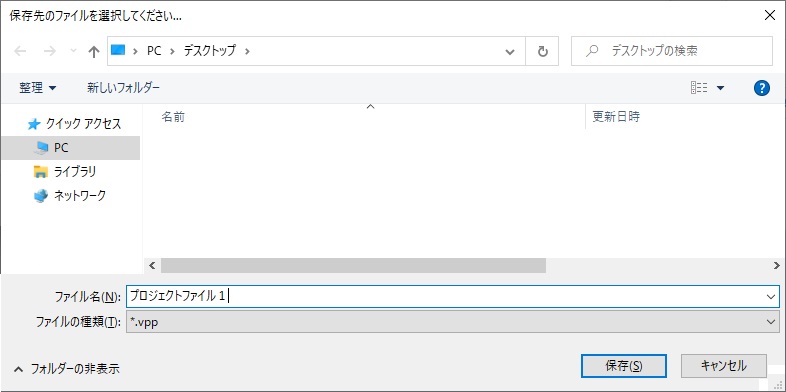Select the ライブラリ folder in sidebar

click(x=65, y=172)
